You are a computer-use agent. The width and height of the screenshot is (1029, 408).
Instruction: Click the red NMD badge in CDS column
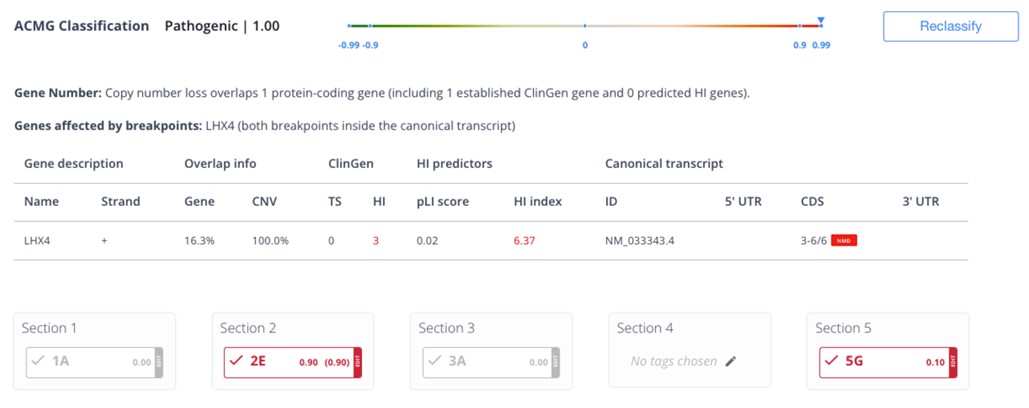point(845,241)
